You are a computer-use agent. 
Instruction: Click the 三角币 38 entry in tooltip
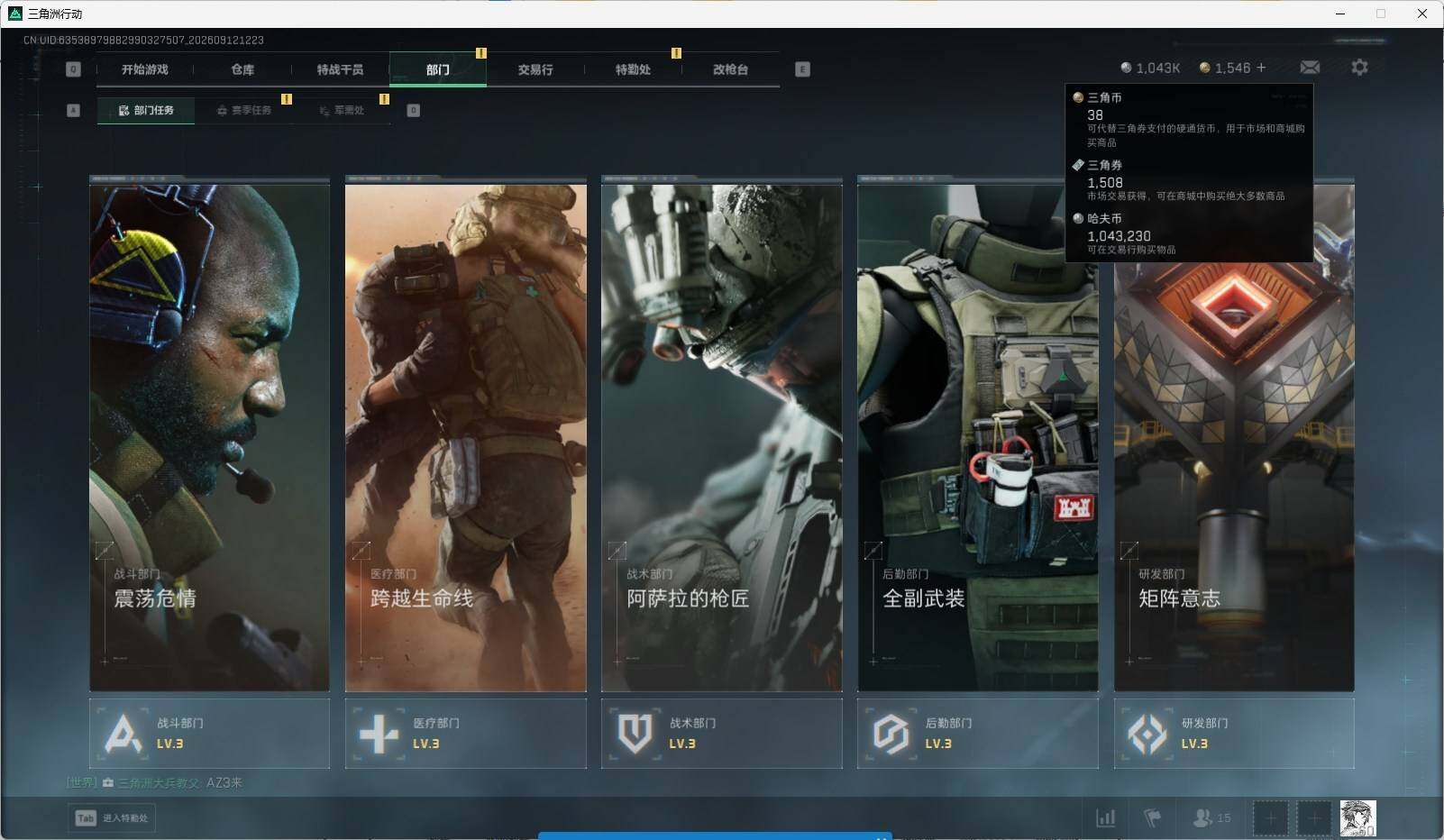(x=1189, y=119)
